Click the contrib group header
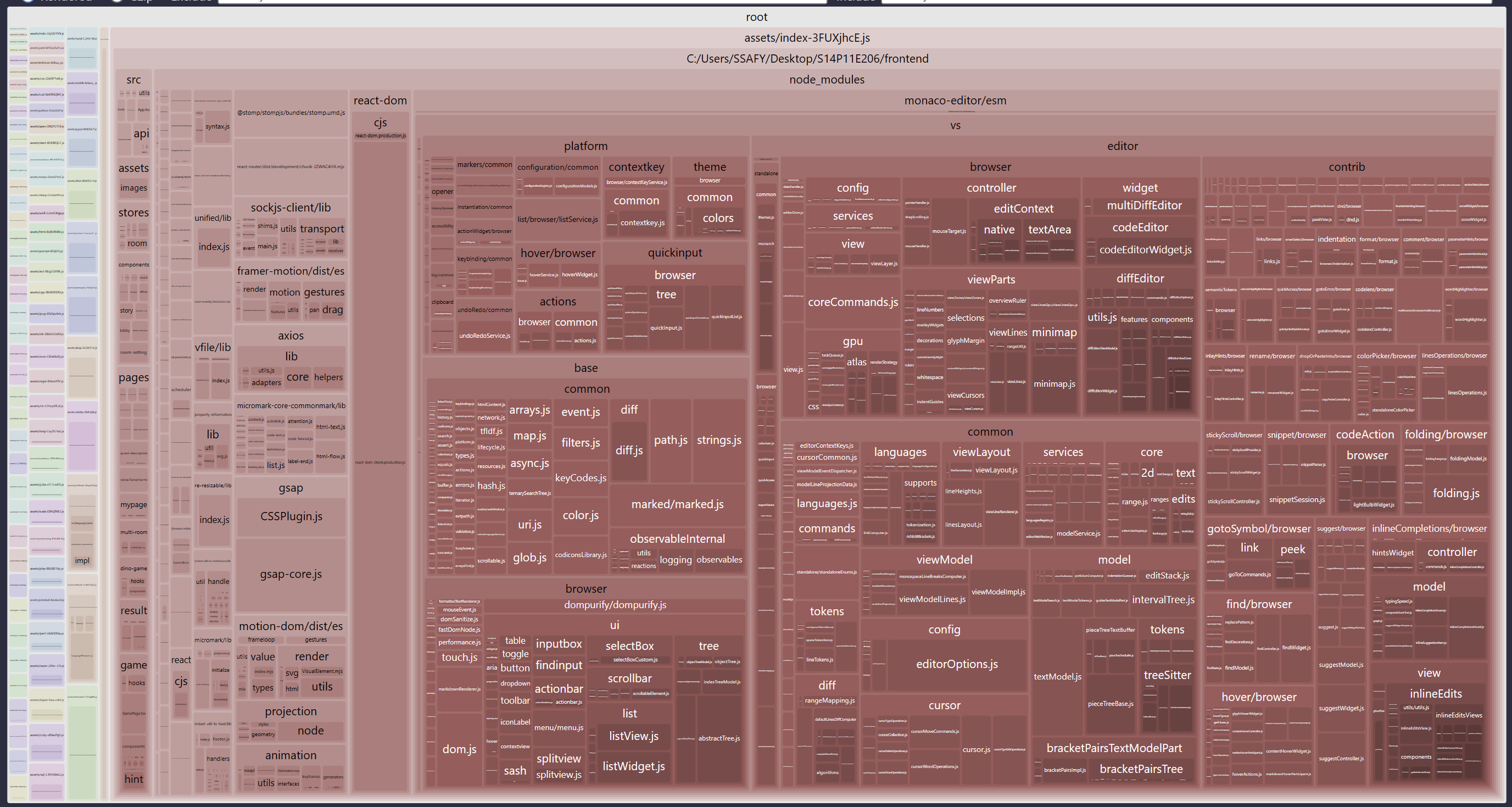 [1346, 167]
